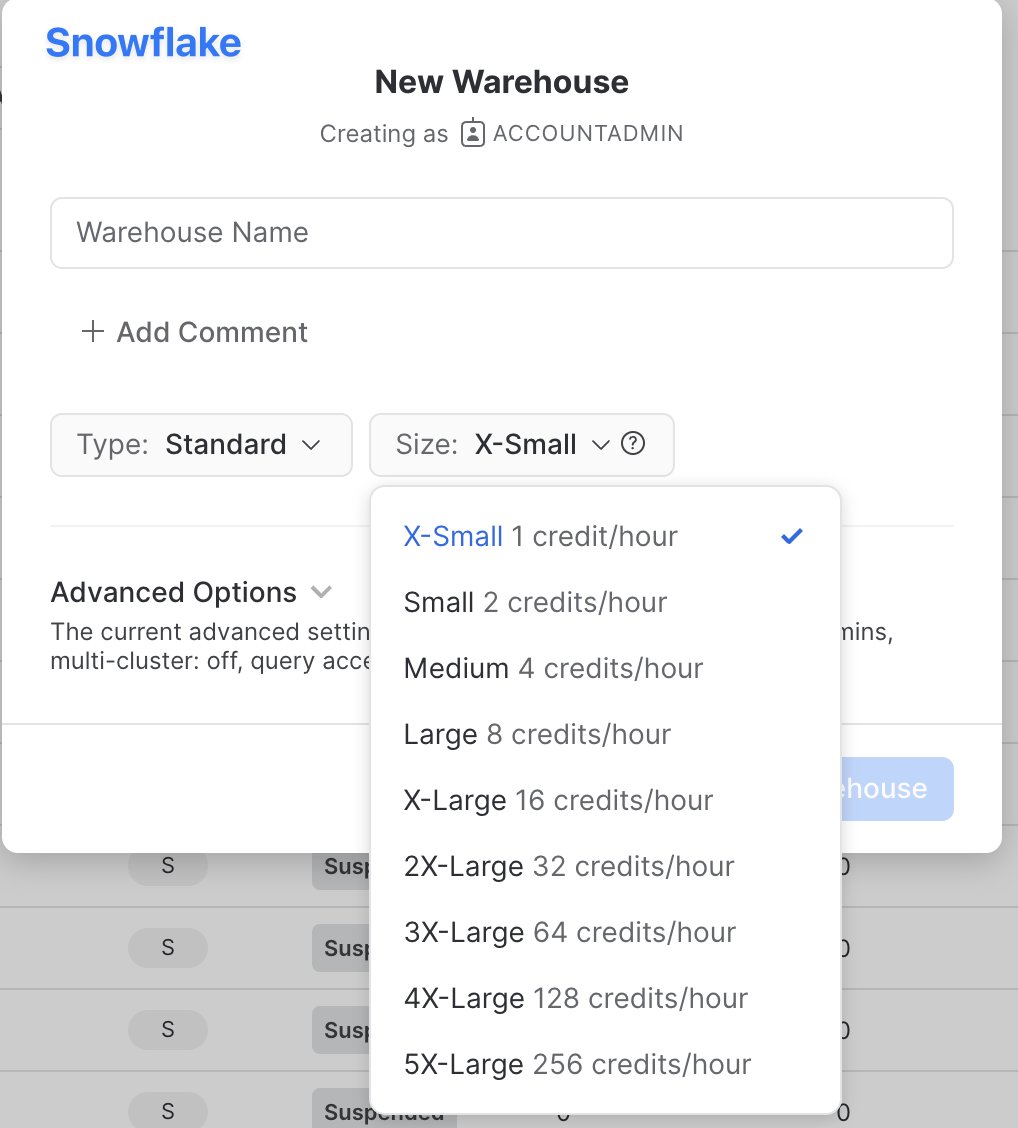
Task: Expand the Advanced Options section
Action: 191,592
